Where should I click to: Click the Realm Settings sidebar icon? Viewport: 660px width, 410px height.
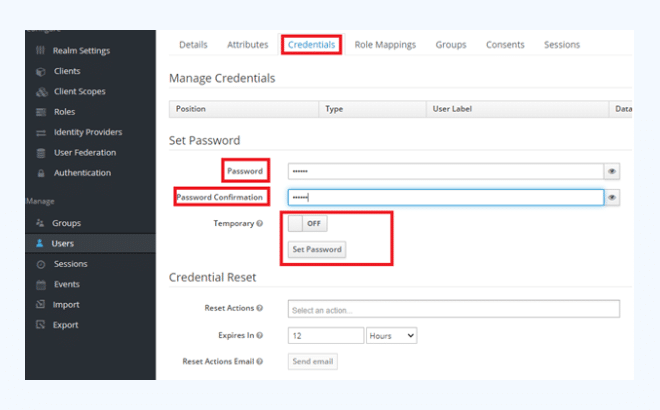pos(41,51)
